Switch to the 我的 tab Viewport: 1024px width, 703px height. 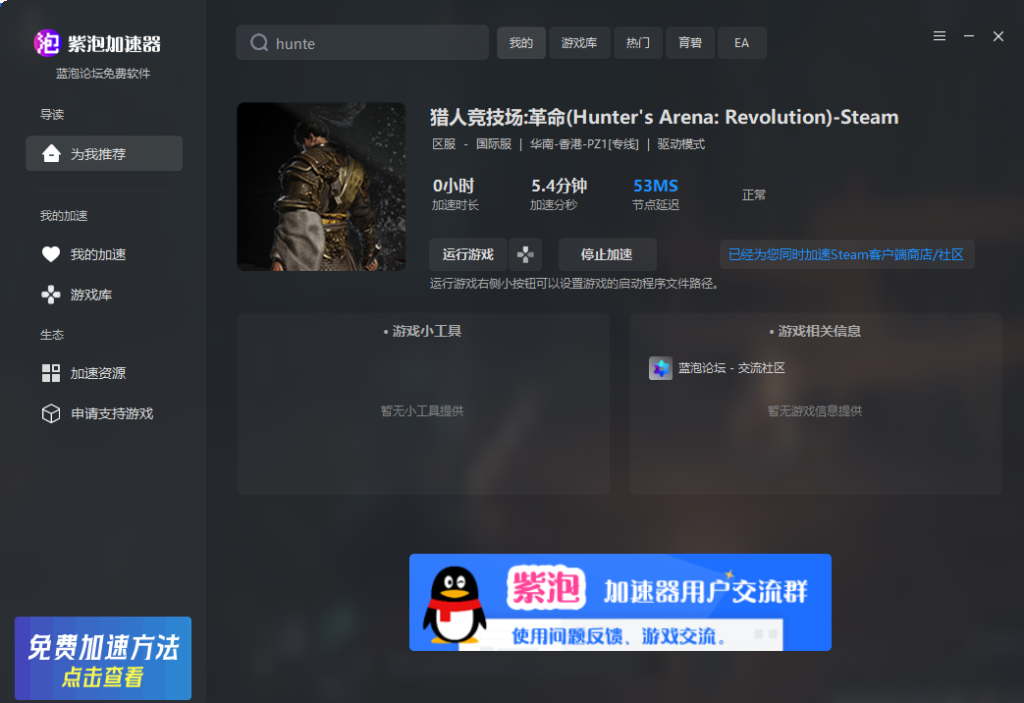click(521, 43)
